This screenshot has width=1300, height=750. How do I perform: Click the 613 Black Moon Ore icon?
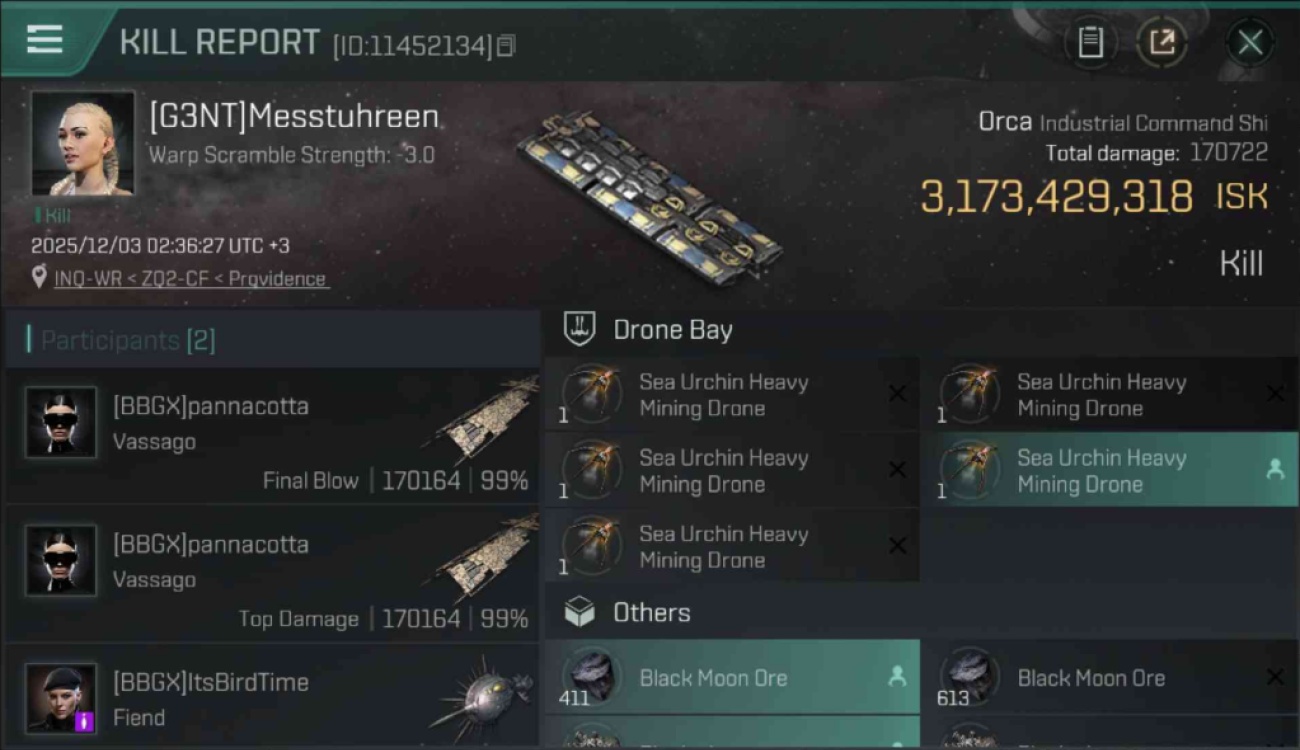click(x=969, y=676)
